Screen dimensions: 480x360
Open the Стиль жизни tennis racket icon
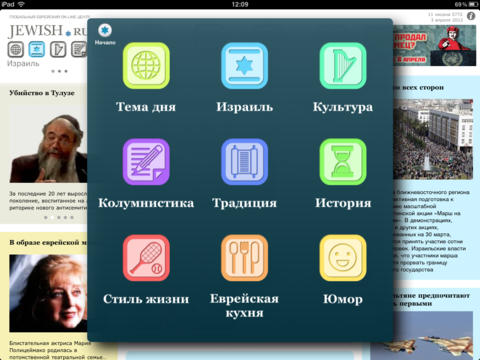tap(146, 258)
